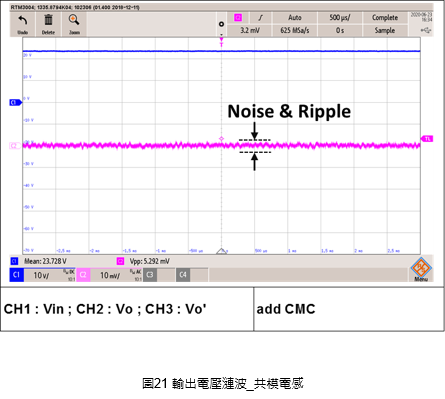Toggle channel C2 button
The width and height of the screenshot is (445, 399).
(83, 275)
